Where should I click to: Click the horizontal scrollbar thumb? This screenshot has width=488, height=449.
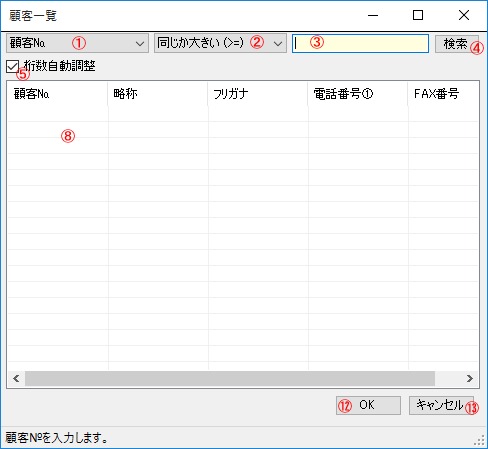(230, 378)
